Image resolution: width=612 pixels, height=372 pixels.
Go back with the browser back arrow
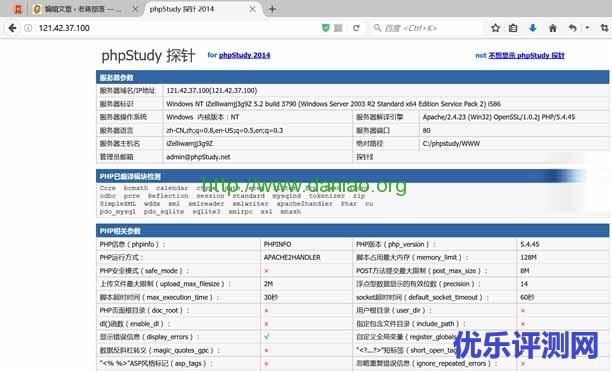tap(12, 28)
